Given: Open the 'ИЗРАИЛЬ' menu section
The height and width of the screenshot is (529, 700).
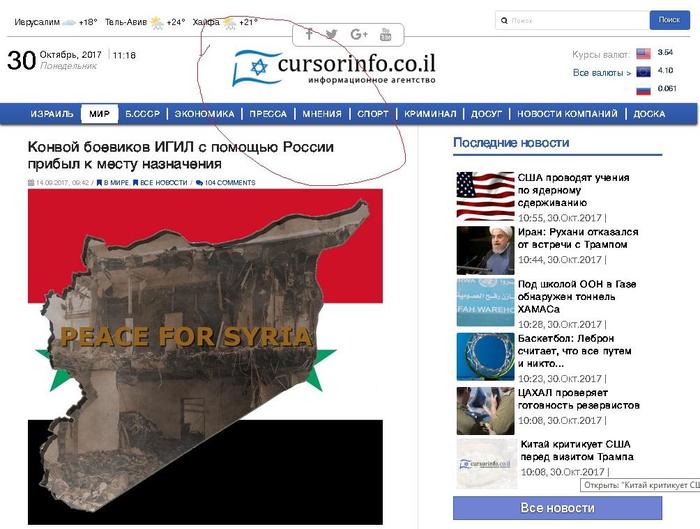Looking at the screenshot, I should coord(52,114).
